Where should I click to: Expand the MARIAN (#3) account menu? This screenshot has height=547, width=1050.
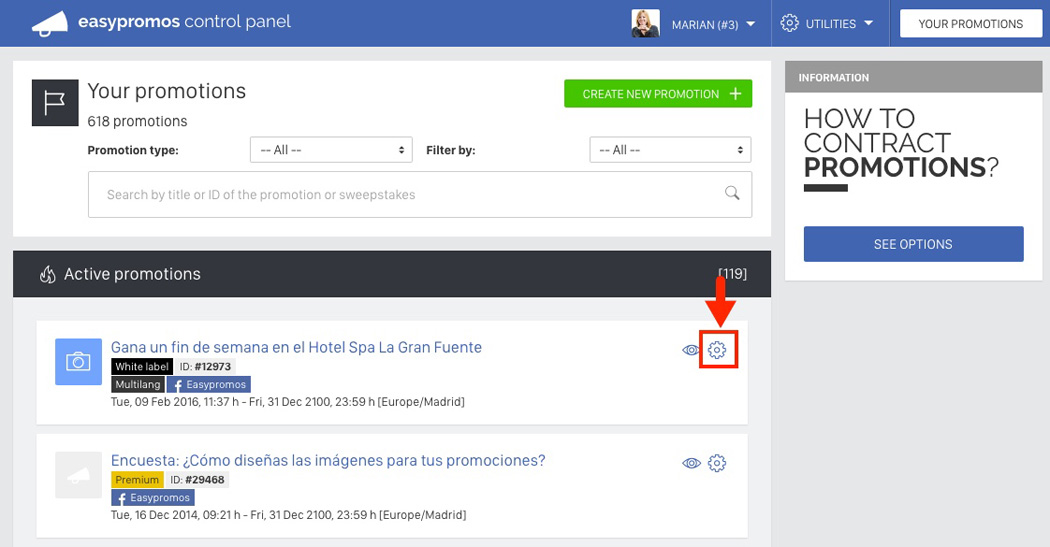click(713, 24)
